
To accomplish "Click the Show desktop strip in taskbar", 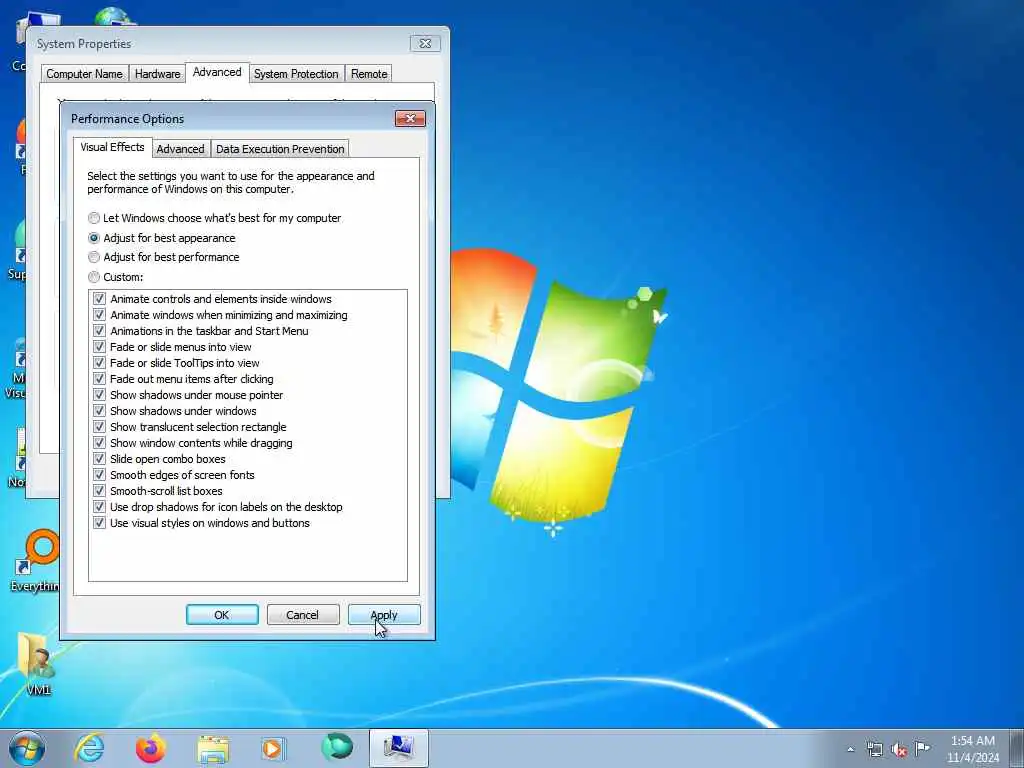I will (x=1017, y=748).
